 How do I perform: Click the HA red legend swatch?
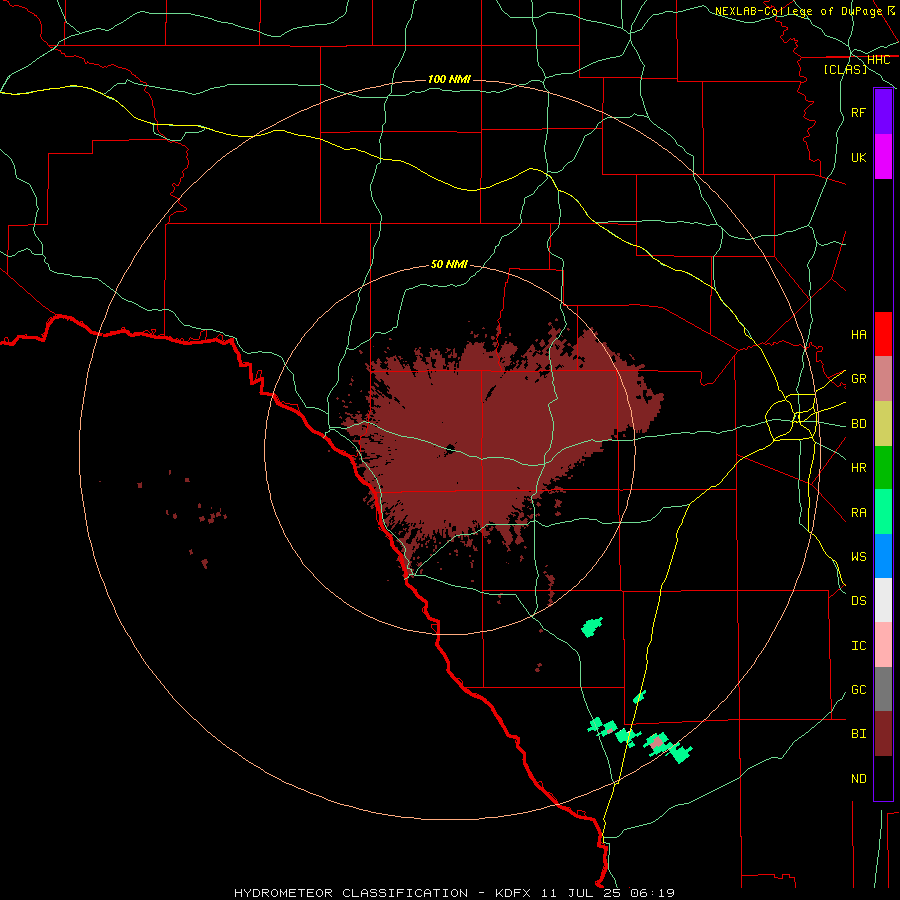(883, 334)
